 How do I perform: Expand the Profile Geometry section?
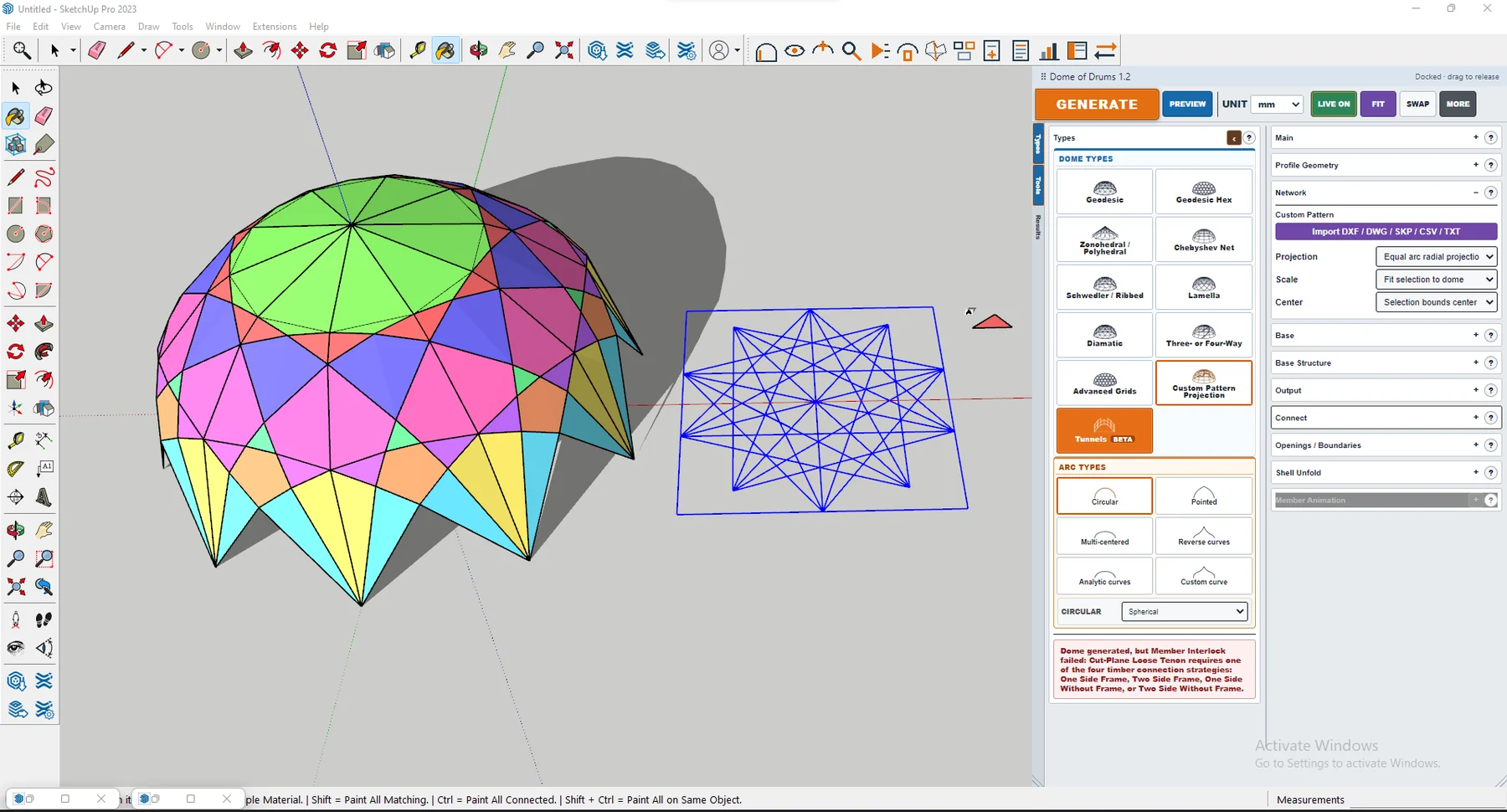1476,165
